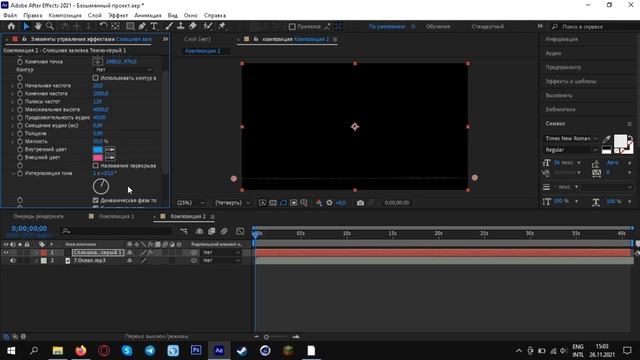The height and width of the screenshot is (360, 640).
Task: Click the Внутренний цвет blue swatch
Action: tap(98, 149)
